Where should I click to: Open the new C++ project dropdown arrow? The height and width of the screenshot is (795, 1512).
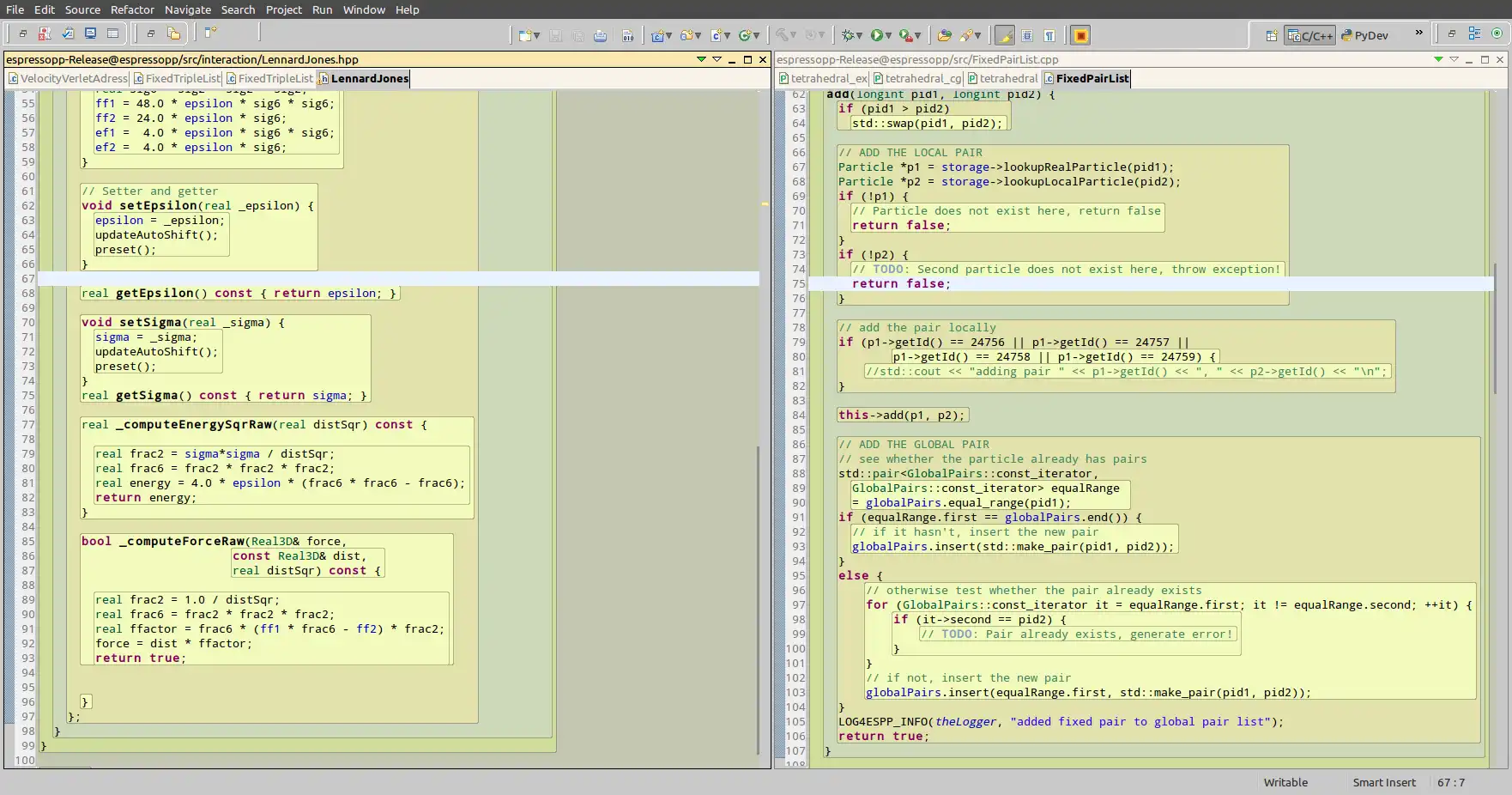click(669, 36)
